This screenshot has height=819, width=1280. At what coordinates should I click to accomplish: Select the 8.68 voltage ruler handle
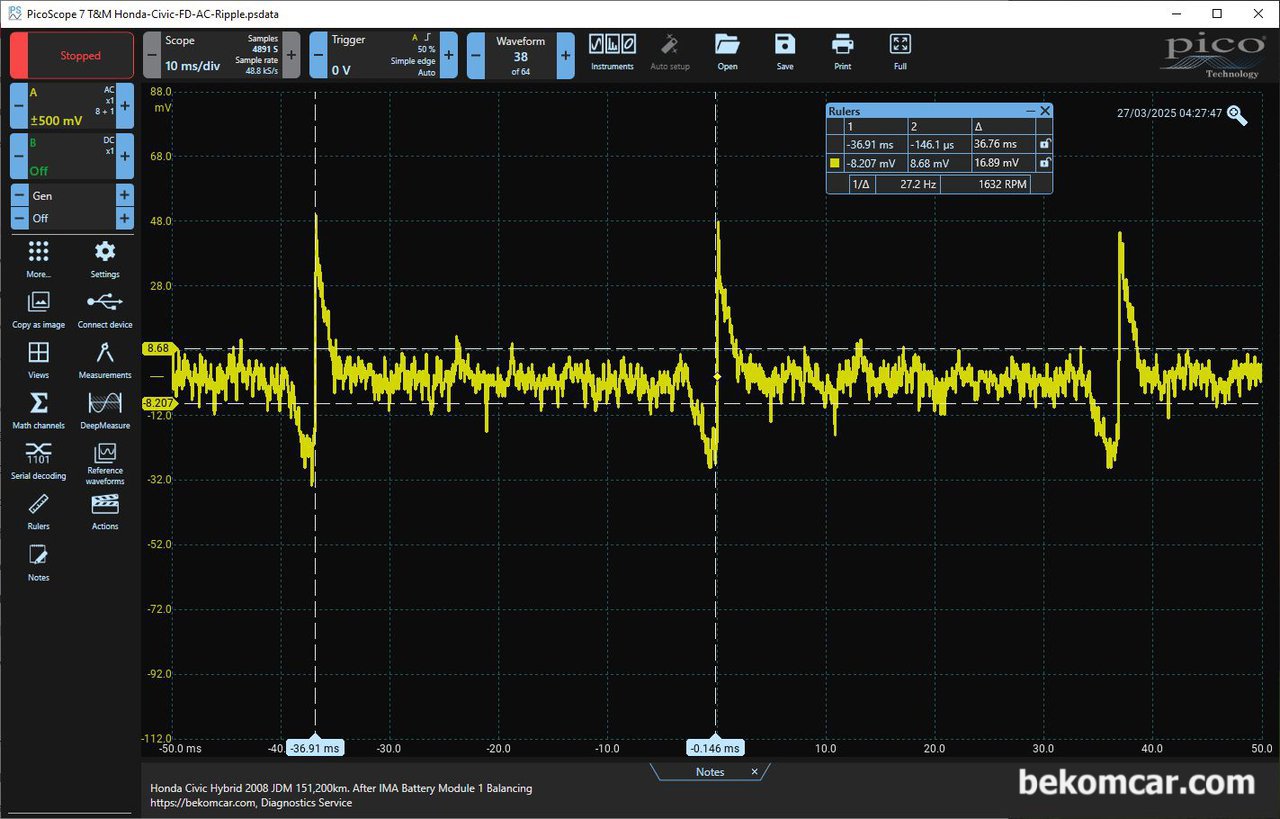tap(159, 348)
